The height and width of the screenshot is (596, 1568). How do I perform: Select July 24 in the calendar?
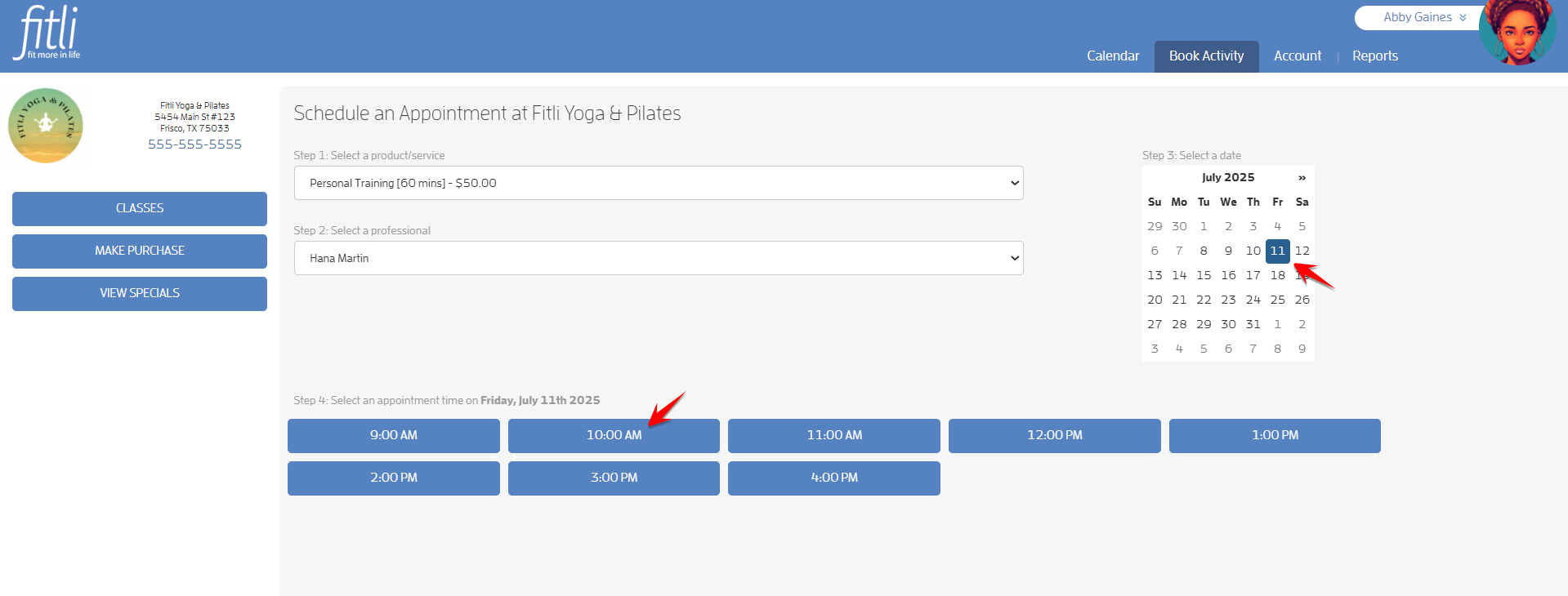point(1253,300)
